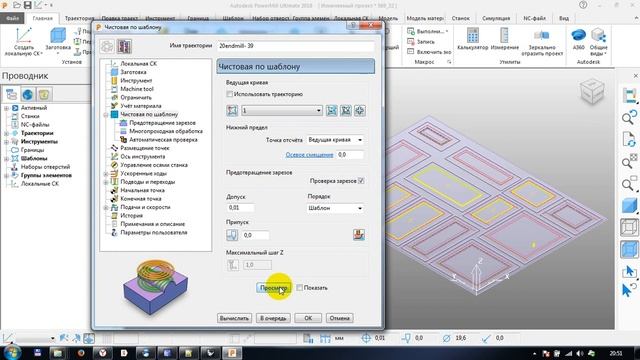
Task: Select 'Начальная точка' tree item
Action: coord(142,190)
